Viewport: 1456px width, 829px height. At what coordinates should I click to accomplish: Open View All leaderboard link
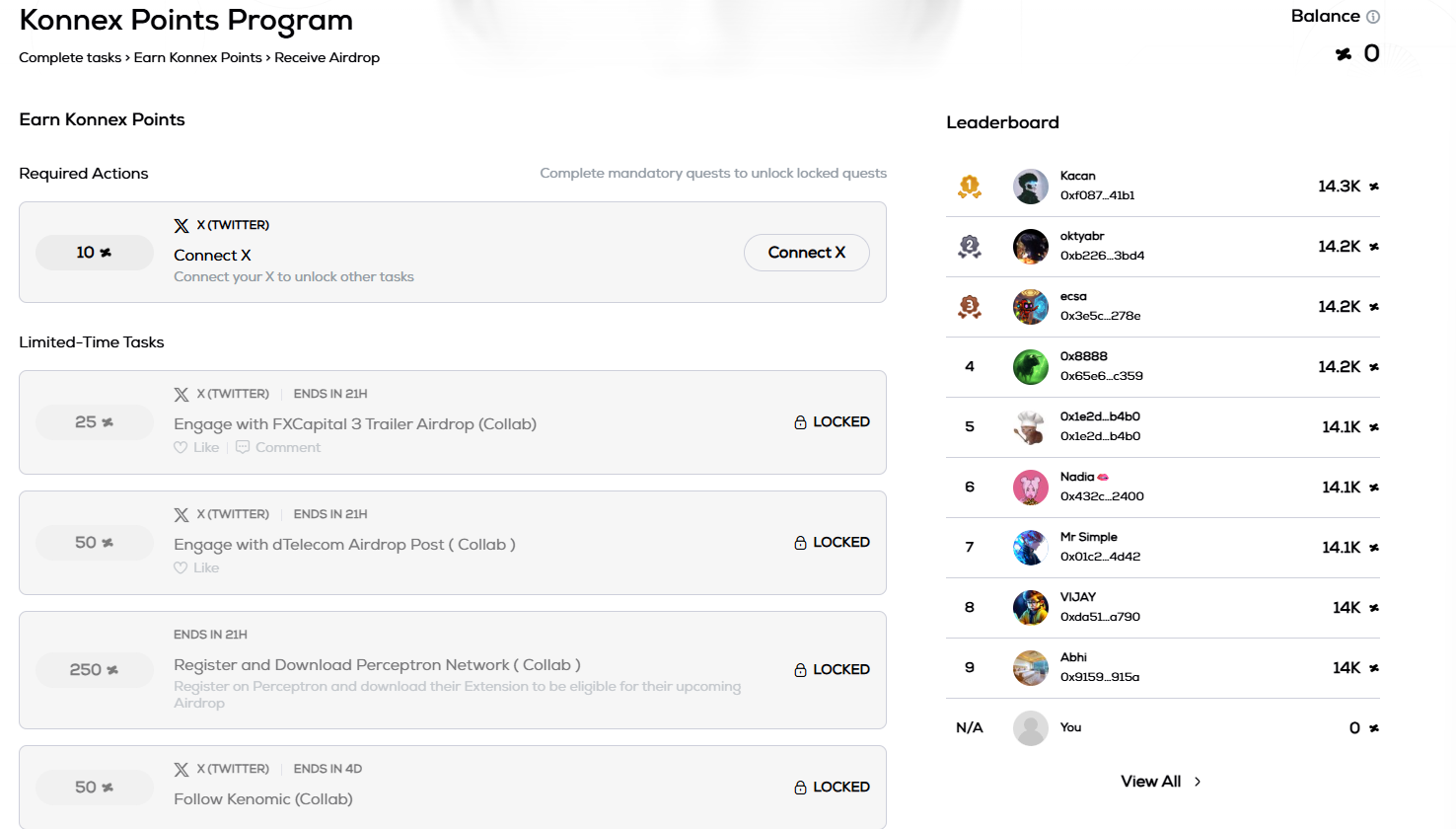[x=1150, y=782]
